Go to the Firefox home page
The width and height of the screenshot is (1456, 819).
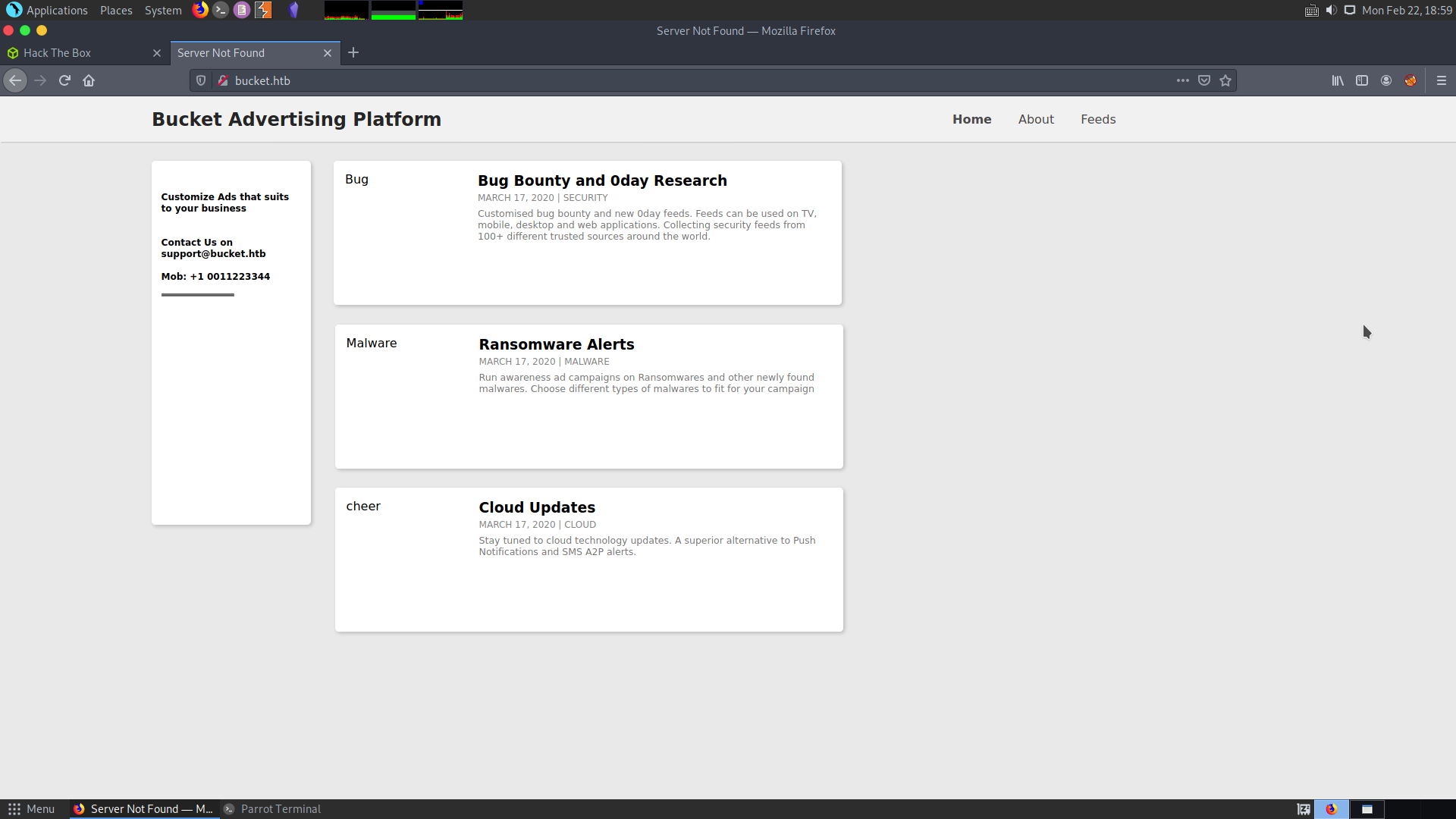click(x=89, y=80)
